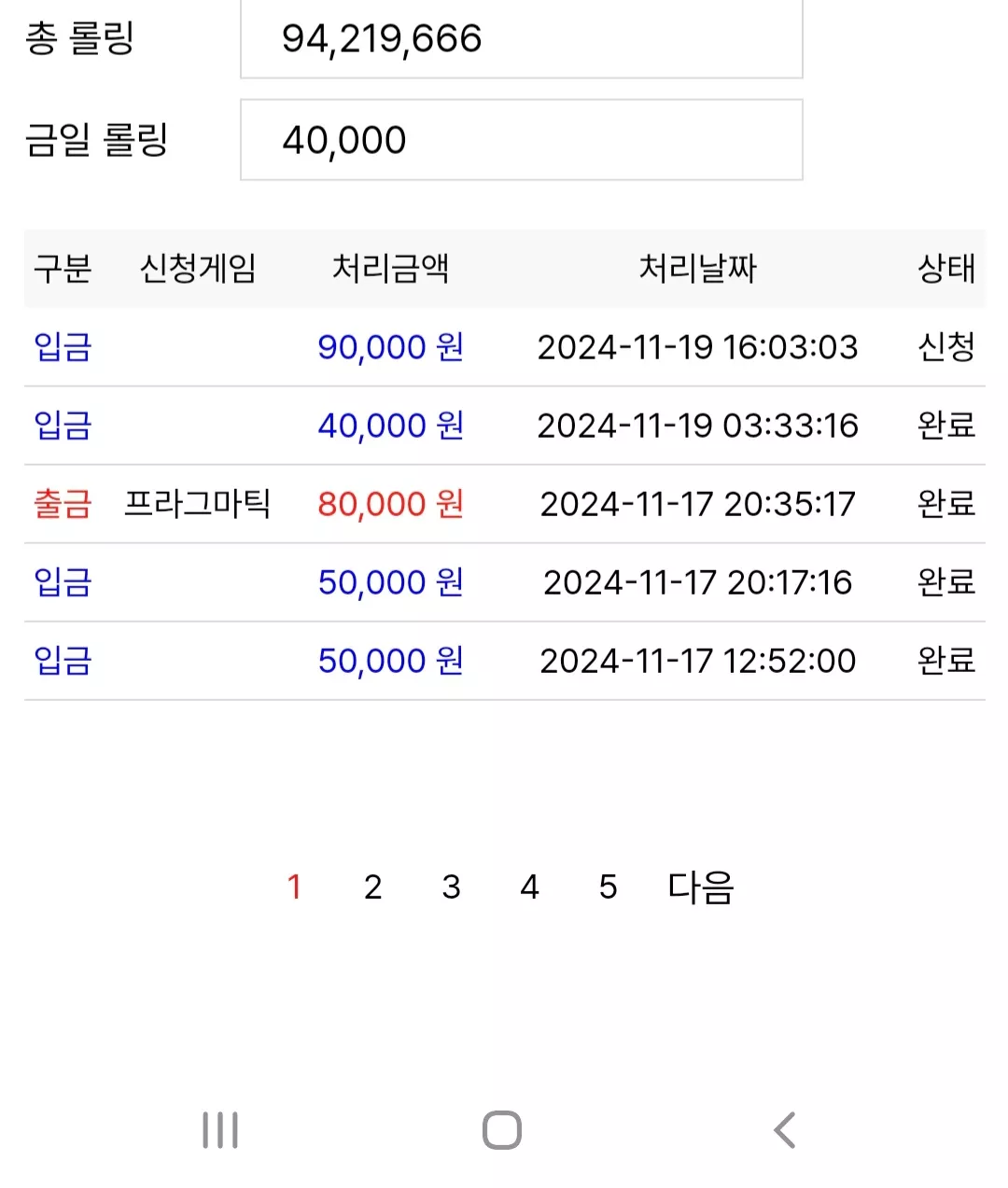Select the 2024-11-17 12:52:00 date cell
The width and height of the screenshot is (1008, 1188).
697,661
